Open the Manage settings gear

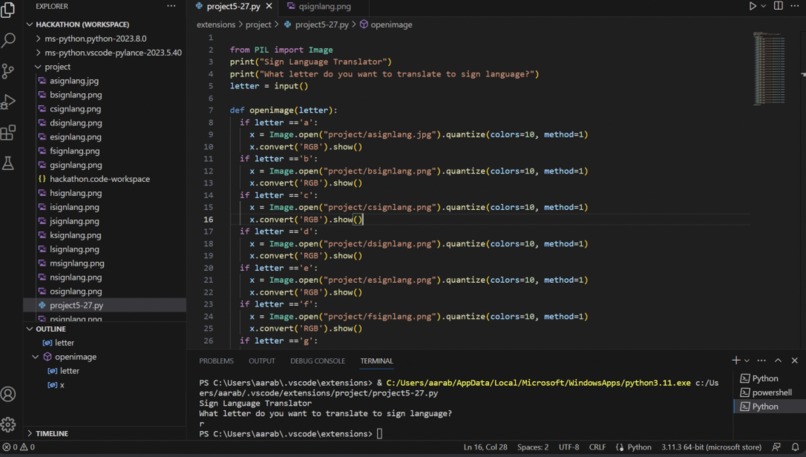point(8,425)
